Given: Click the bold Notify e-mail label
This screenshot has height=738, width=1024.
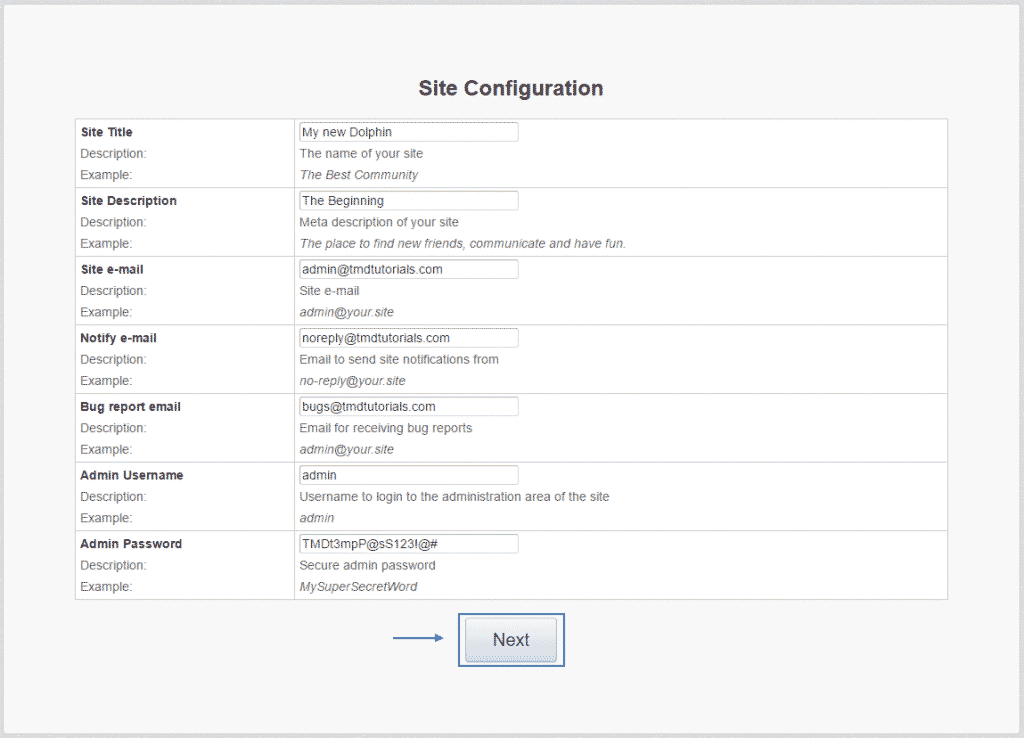Looking at the screenshot, I should coord(118,338).
